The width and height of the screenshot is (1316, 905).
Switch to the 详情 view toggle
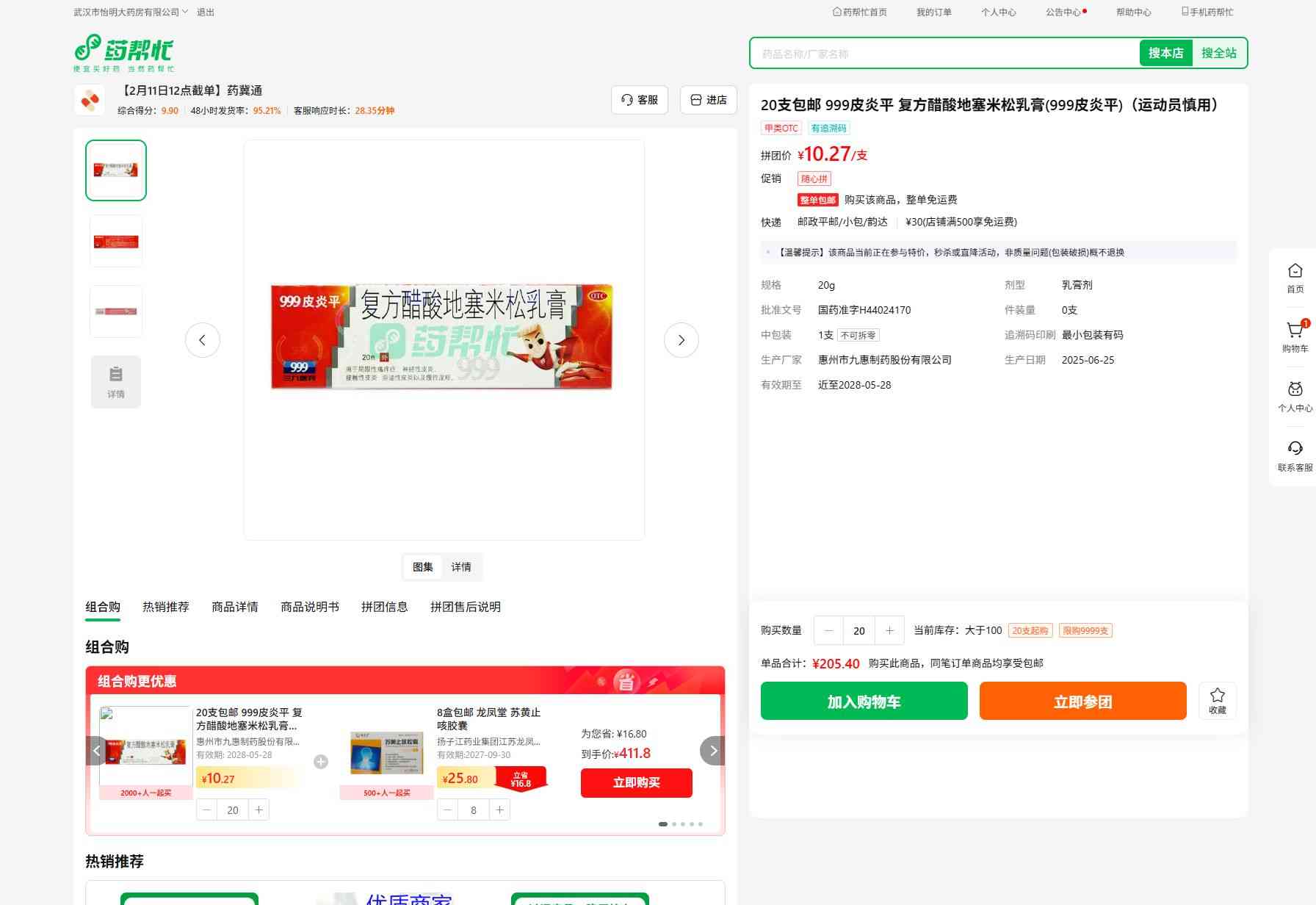click(x=461, y=567)
